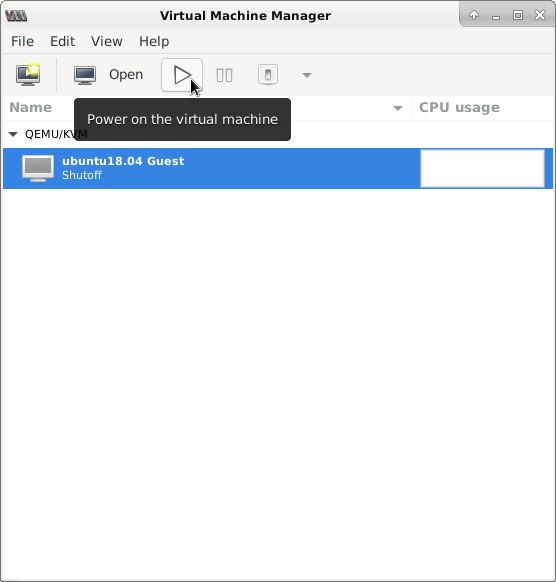Image resolution: width=556 pixels, height=582 pixels.
Task: Click the ubuntu18.04 Guest monitor icon
Action: [37, 168]
